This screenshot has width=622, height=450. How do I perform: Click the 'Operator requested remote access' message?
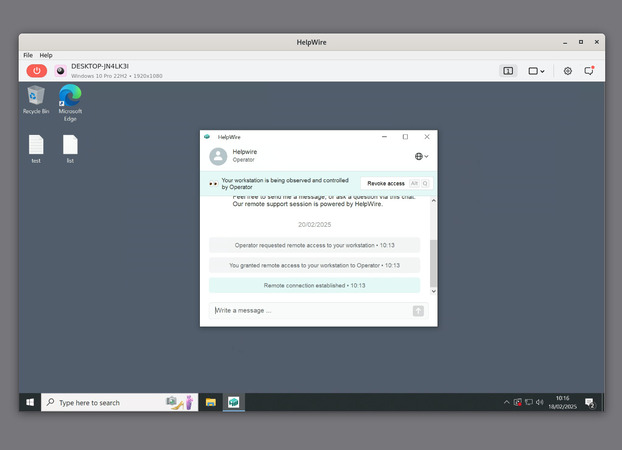(314, 245)
